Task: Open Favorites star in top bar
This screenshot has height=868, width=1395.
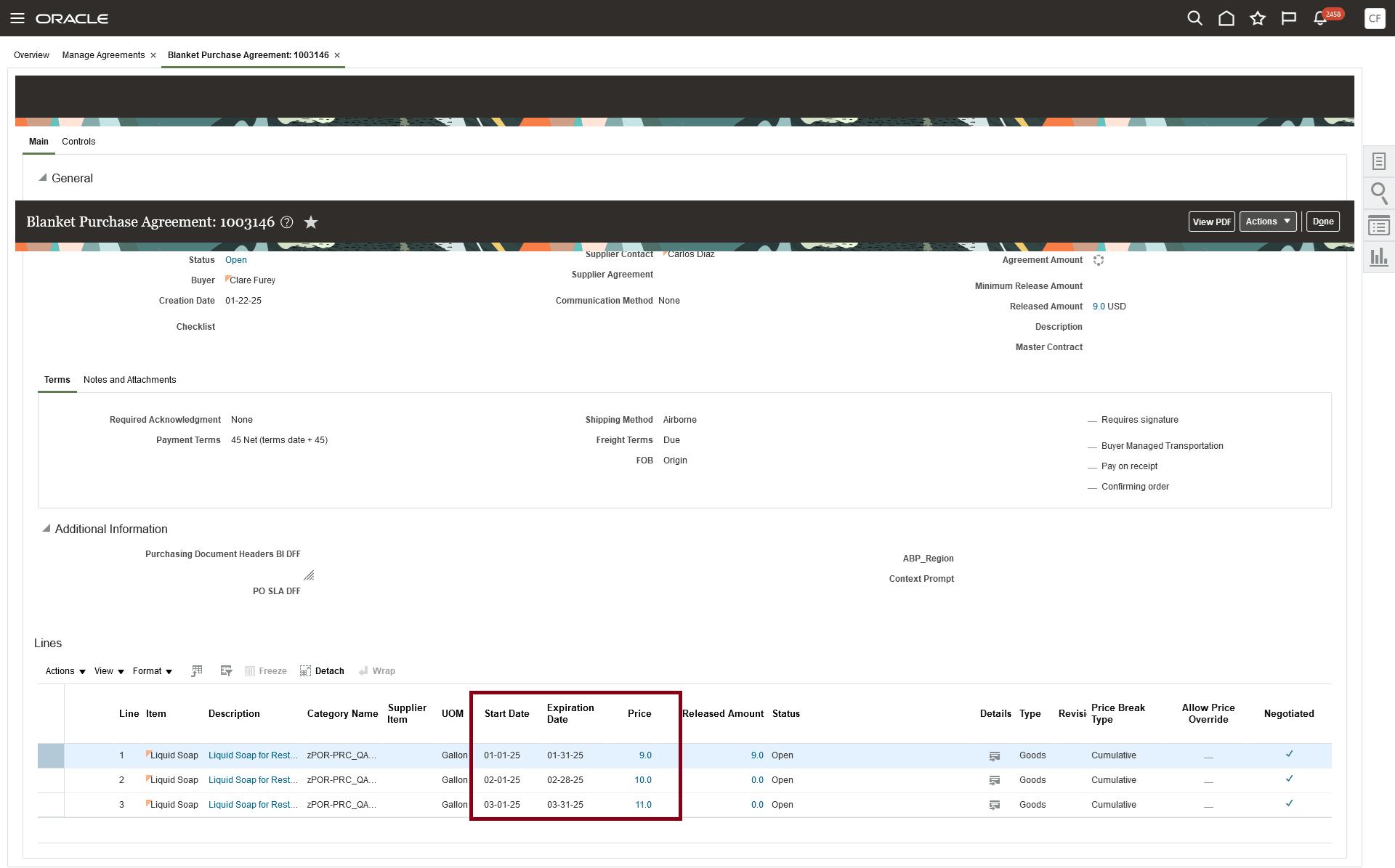Action: 1258,18
